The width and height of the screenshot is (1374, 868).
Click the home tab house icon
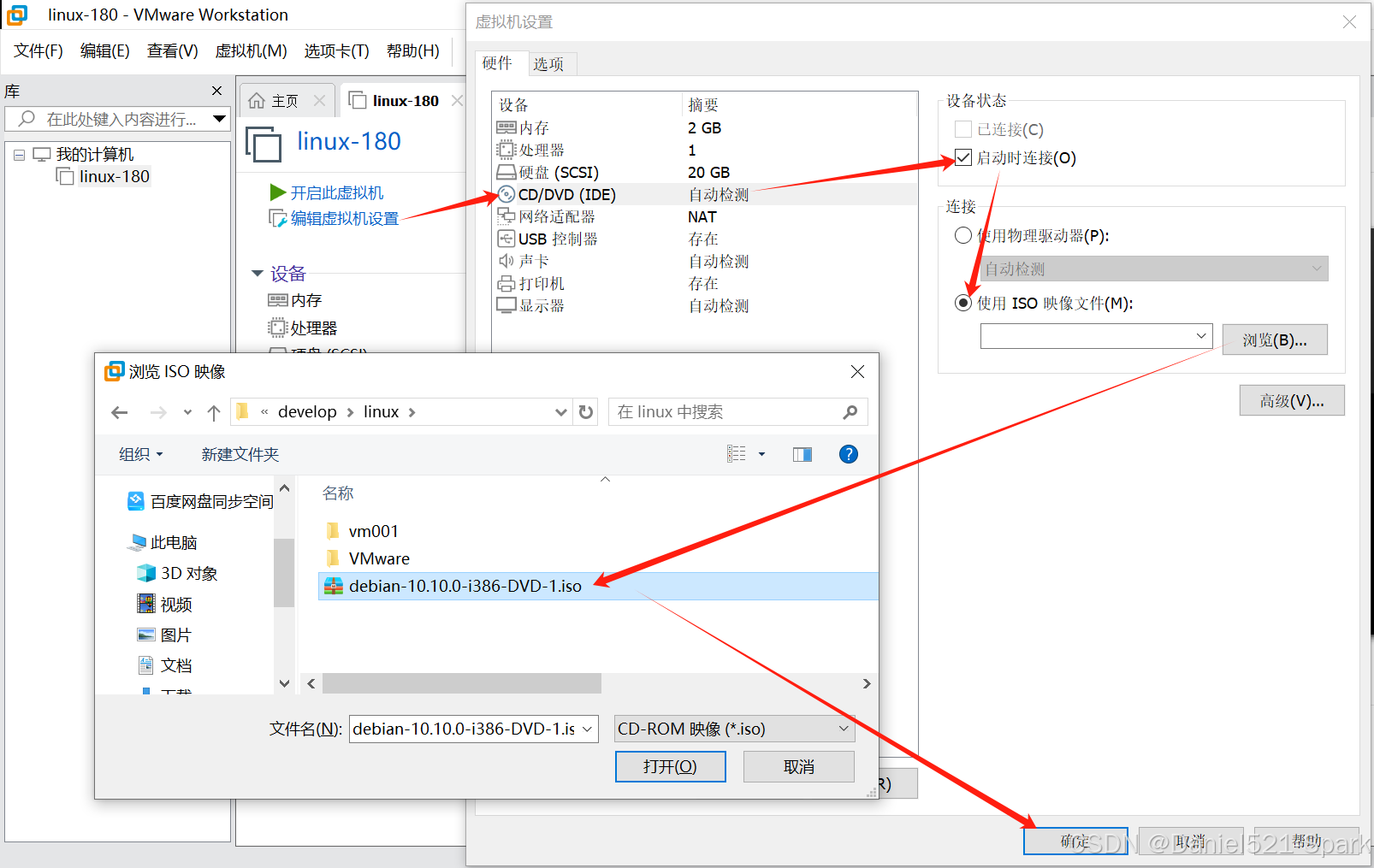coord(257,101)
